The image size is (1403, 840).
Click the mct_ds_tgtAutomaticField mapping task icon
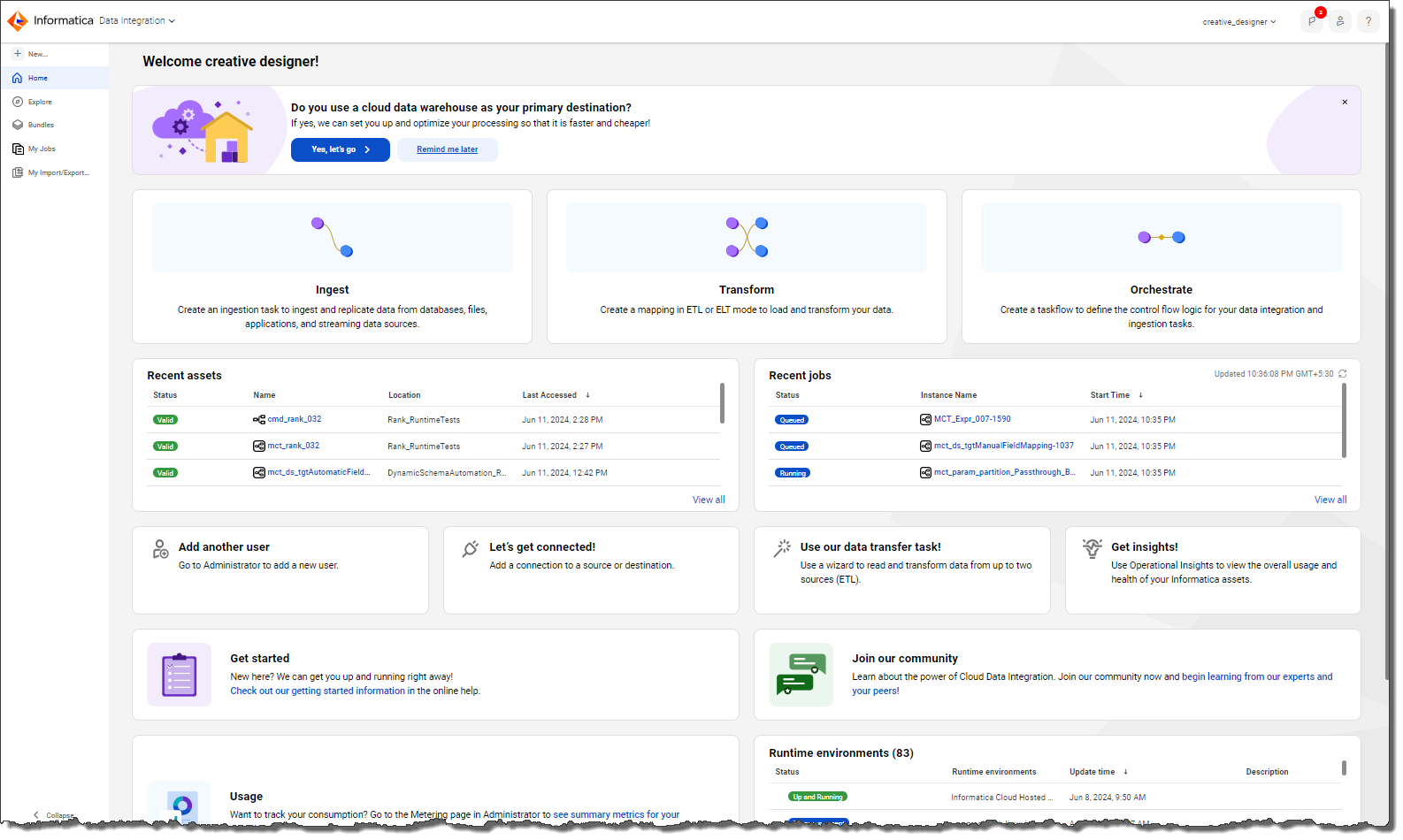click(259, 473)
